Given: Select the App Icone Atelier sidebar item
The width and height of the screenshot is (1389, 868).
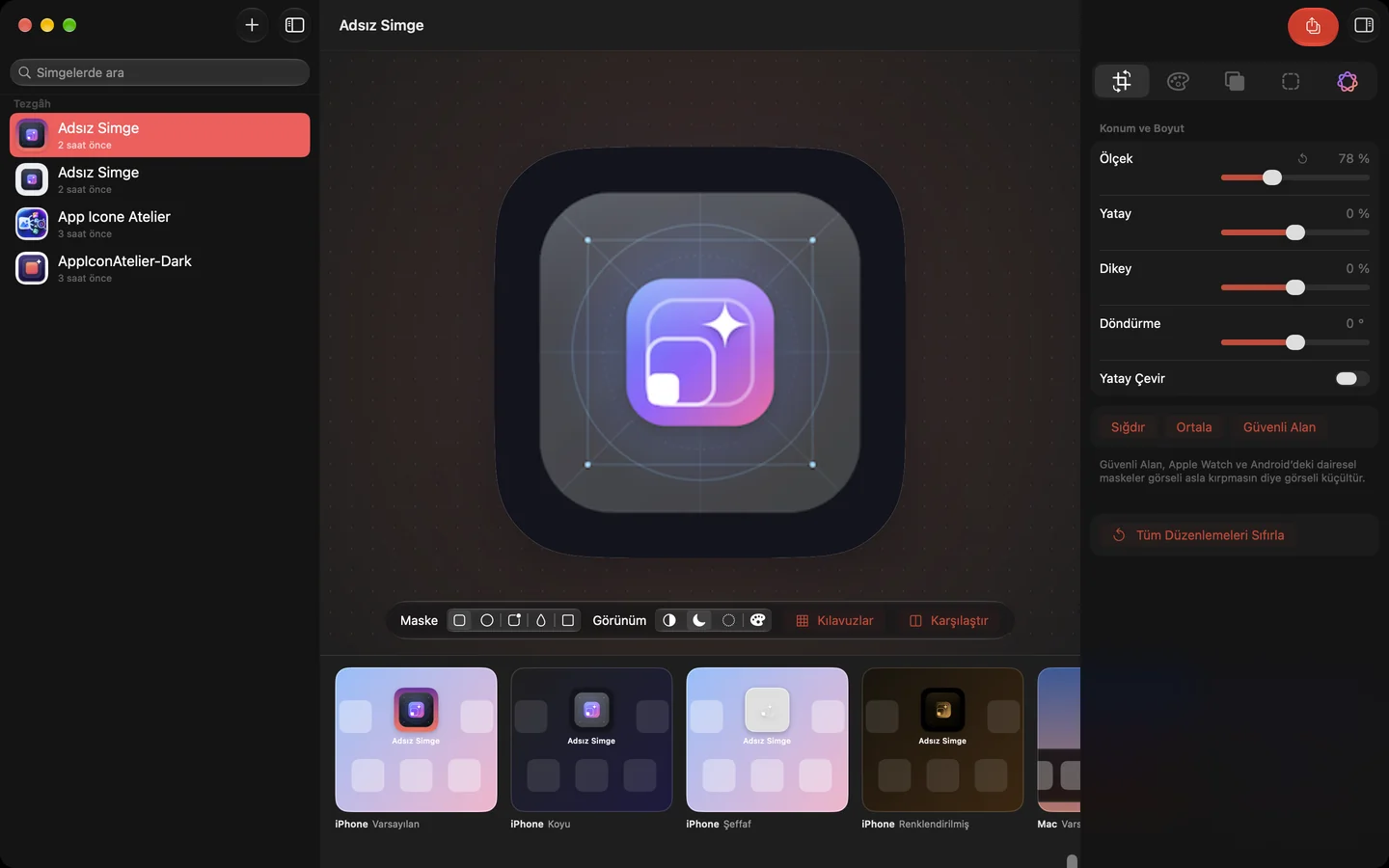Looking at the screenshot, I should pos(160,224).
